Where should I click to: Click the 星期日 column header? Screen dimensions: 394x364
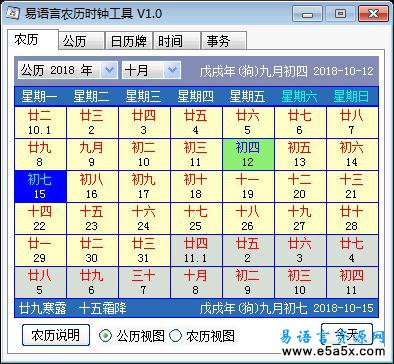pyautogui.click(x=351, y=96)
